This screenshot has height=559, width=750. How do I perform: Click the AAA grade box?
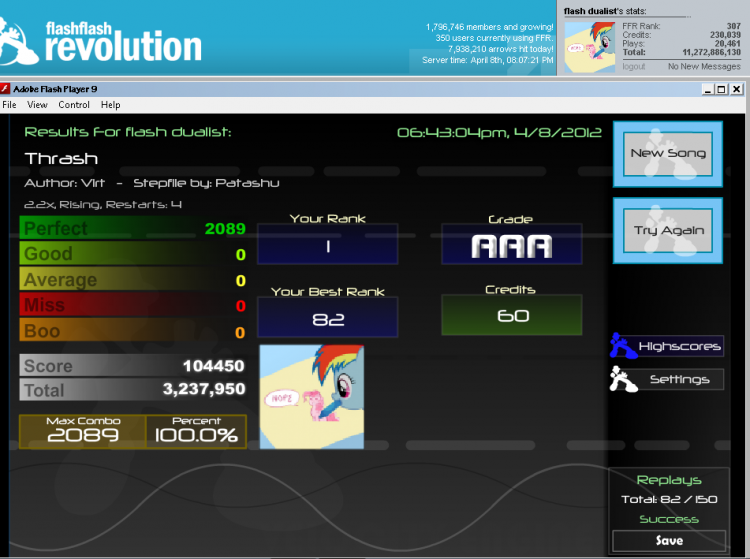(x=511, y=244)
